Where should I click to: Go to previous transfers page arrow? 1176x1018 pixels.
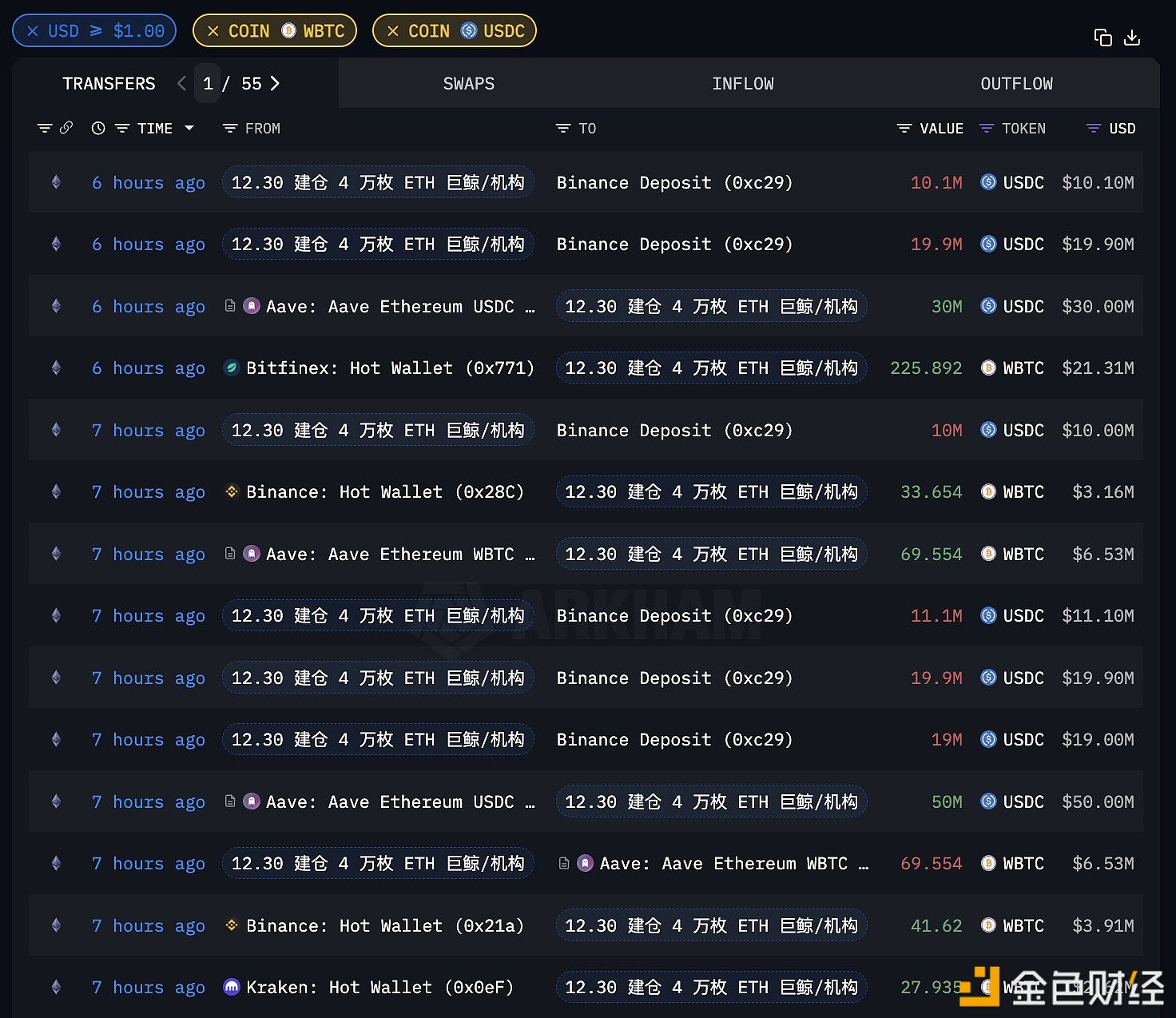181,83
